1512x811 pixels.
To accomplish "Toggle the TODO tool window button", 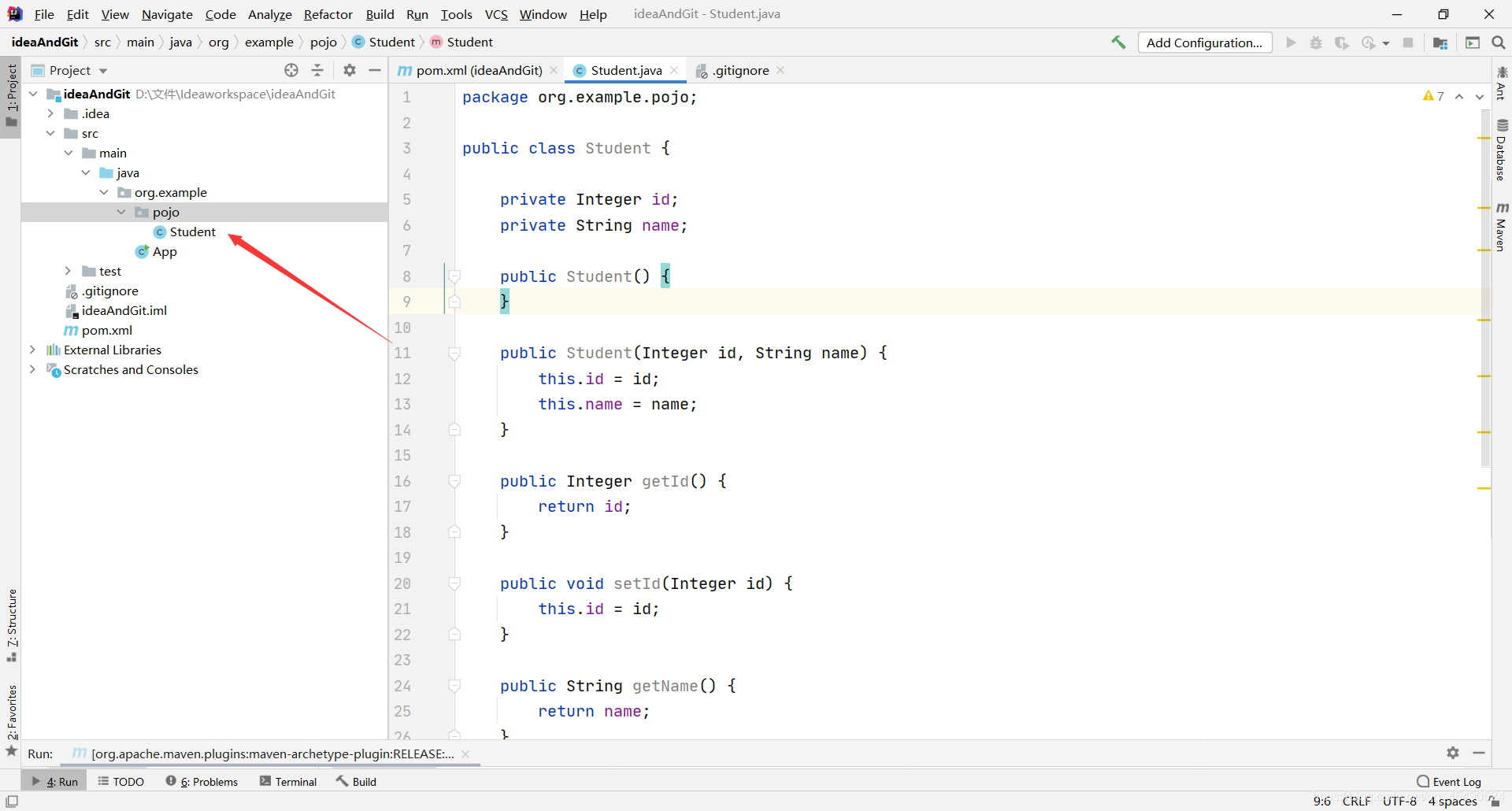I will (120, 781).
